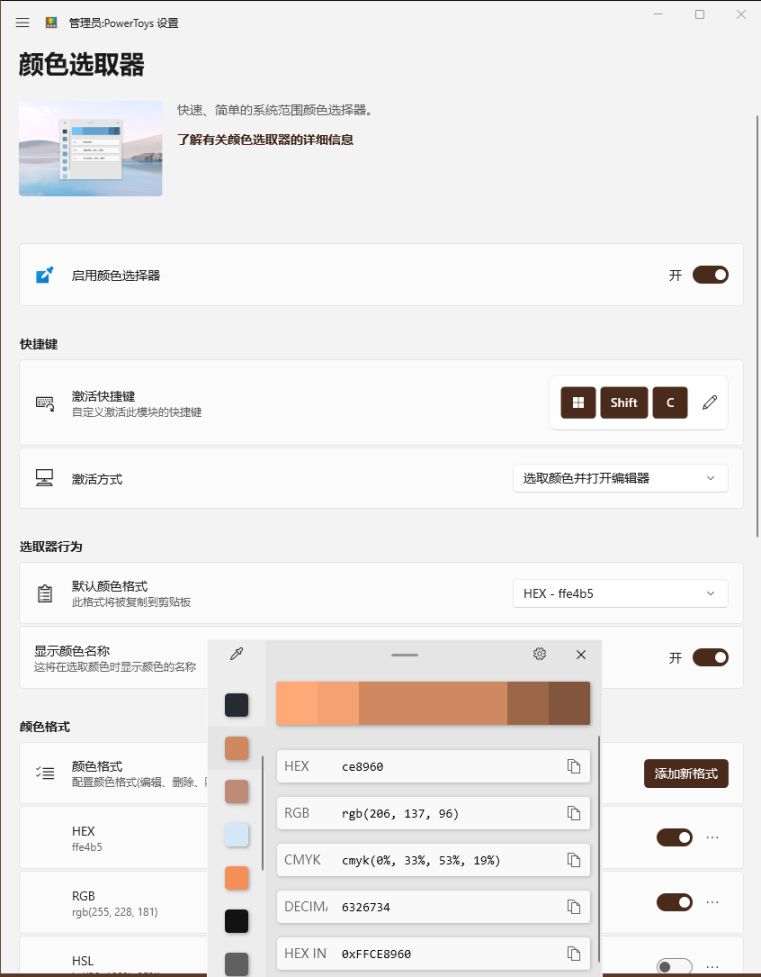
Task: Toggle 显示颜色名称 switch
Action: click(x=711, y=657)
